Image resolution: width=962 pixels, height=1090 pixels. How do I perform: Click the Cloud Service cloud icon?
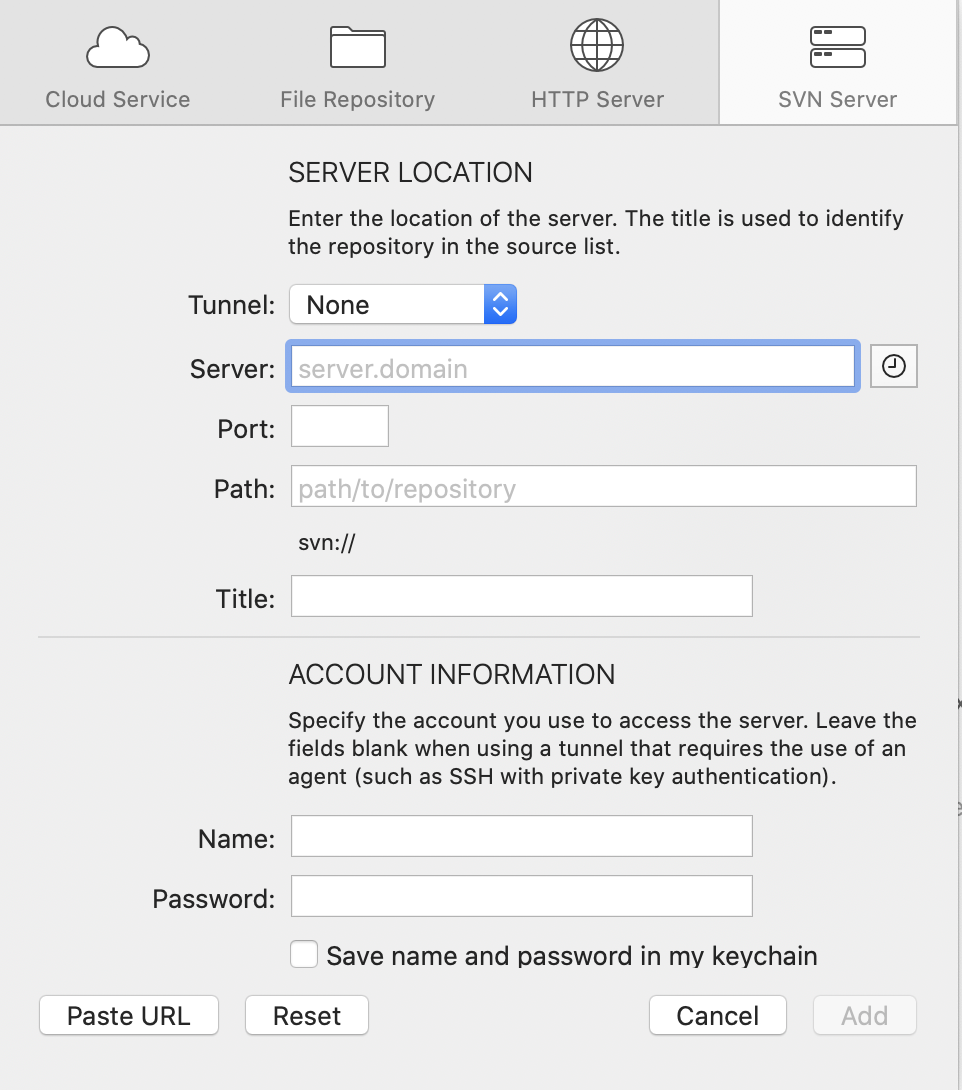[117, 47]
